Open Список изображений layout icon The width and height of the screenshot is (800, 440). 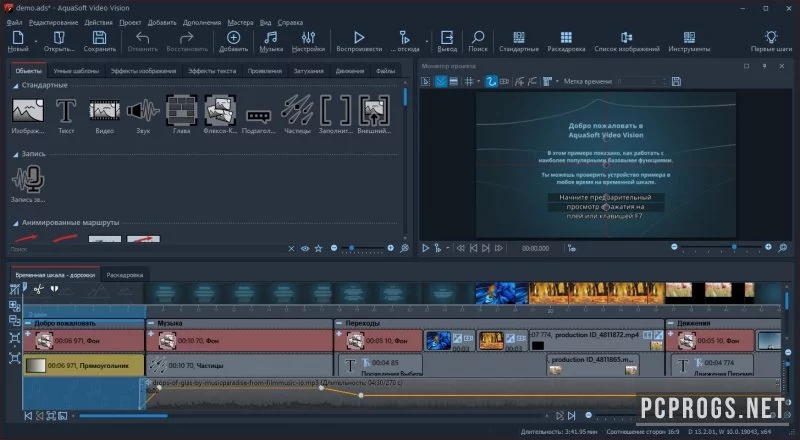pos(627,41)
